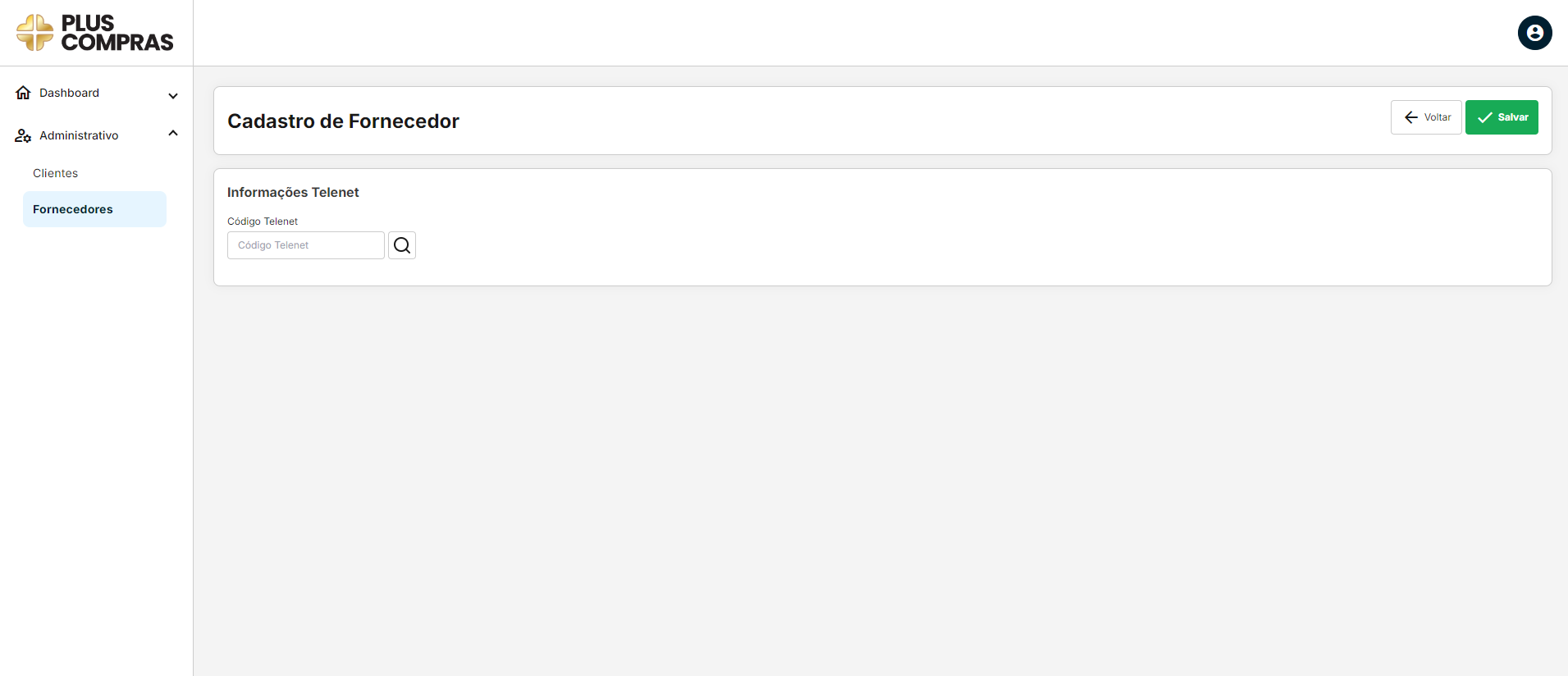Click the checkmark icon inside Salvar button

(x=1483, y=117)
